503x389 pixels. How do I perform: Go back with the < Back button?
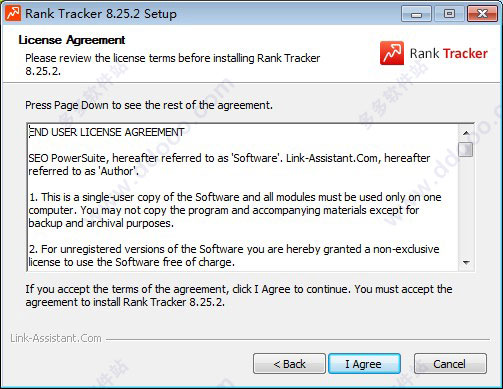289,364
